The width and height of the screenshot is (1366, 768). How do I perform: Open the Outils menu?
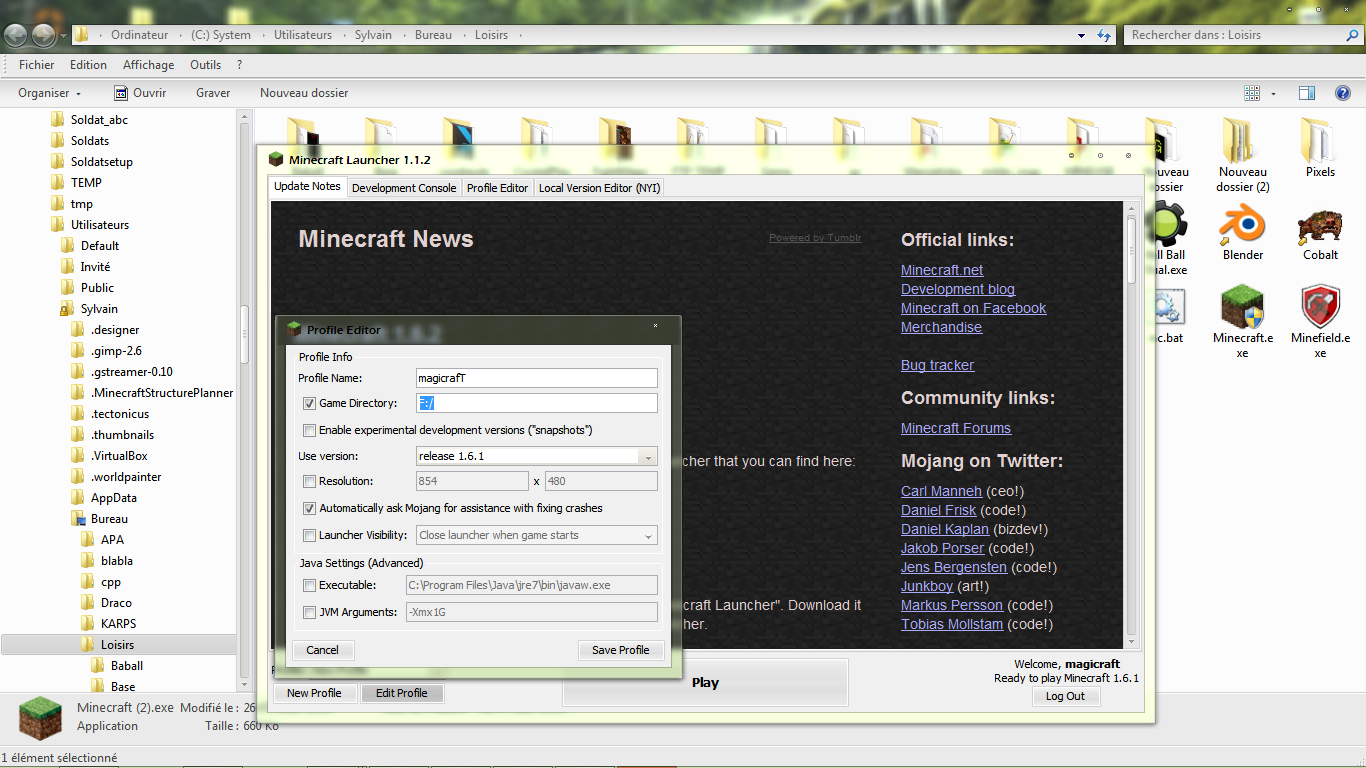(x=205, y=65)
